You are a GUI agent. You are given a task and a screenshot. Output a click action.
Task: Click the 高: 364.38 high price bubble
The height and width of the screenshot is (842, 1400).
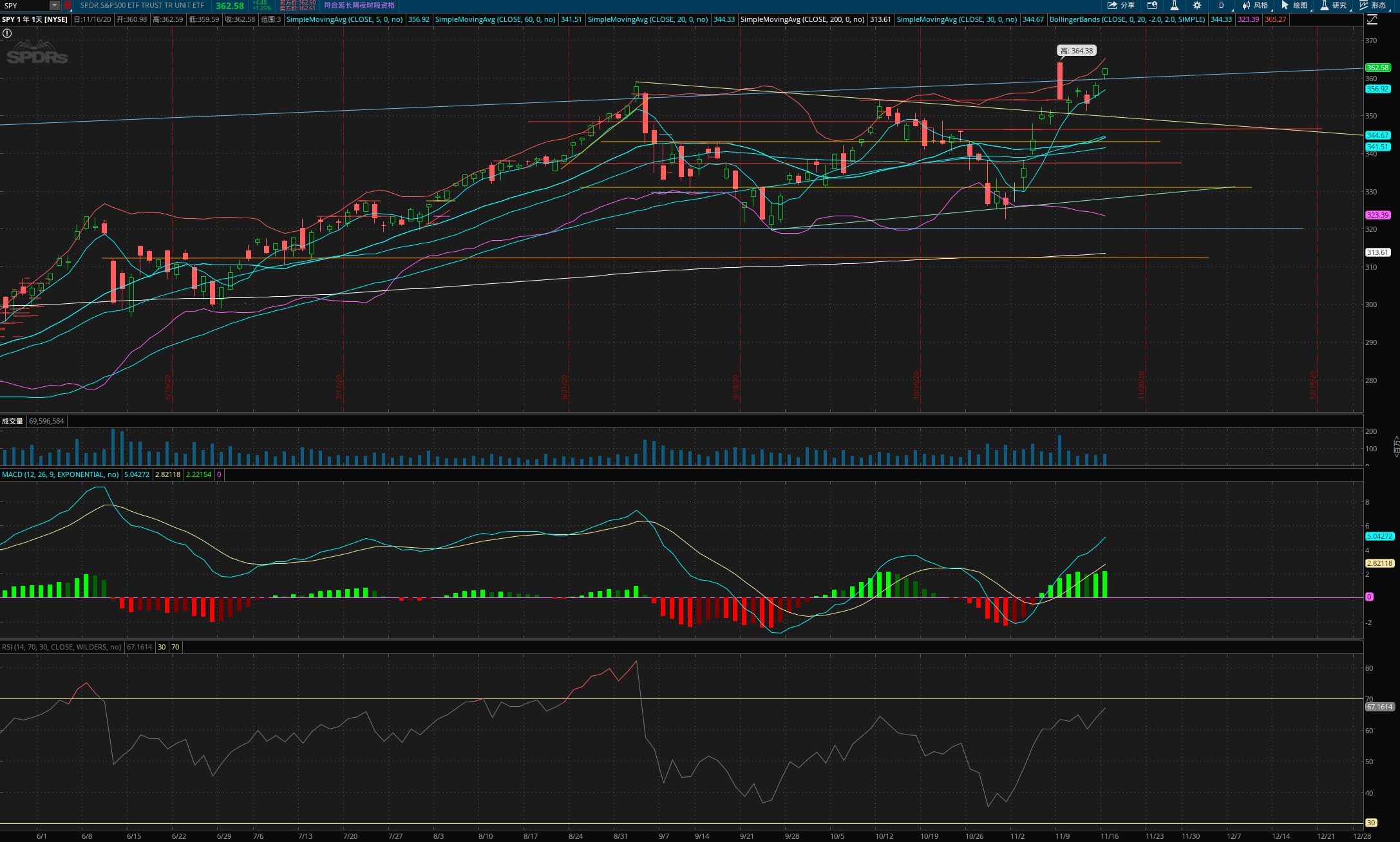click(x=1077, y=51)
